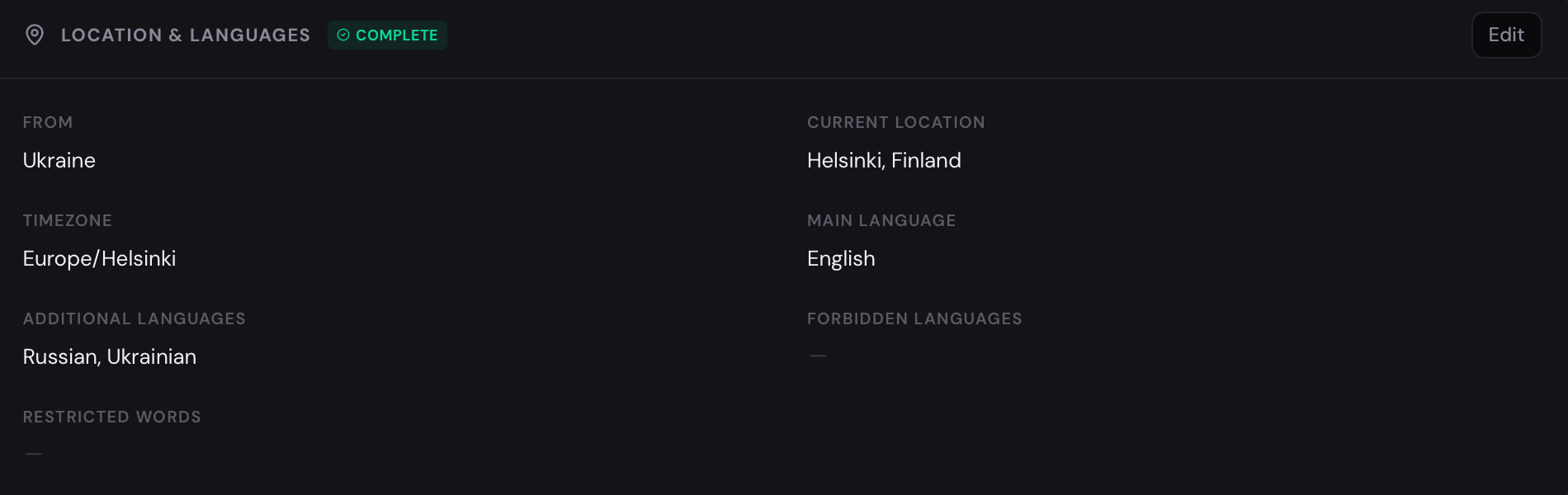Viewport: 1568px width, 495px height.
Task: Click the empty dash under Restricted Words
Action: point(34,454)
